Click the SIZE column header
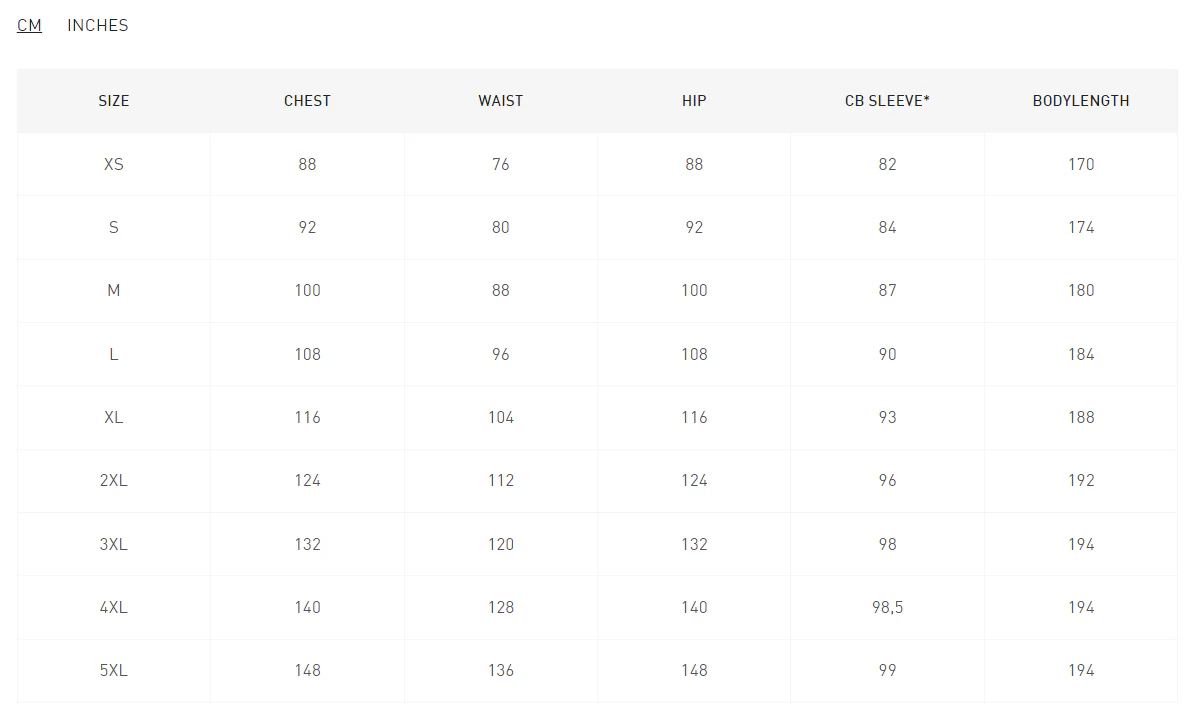Image resolution: width=1190 pixels, height=715 pixels. tap(114, 101)
